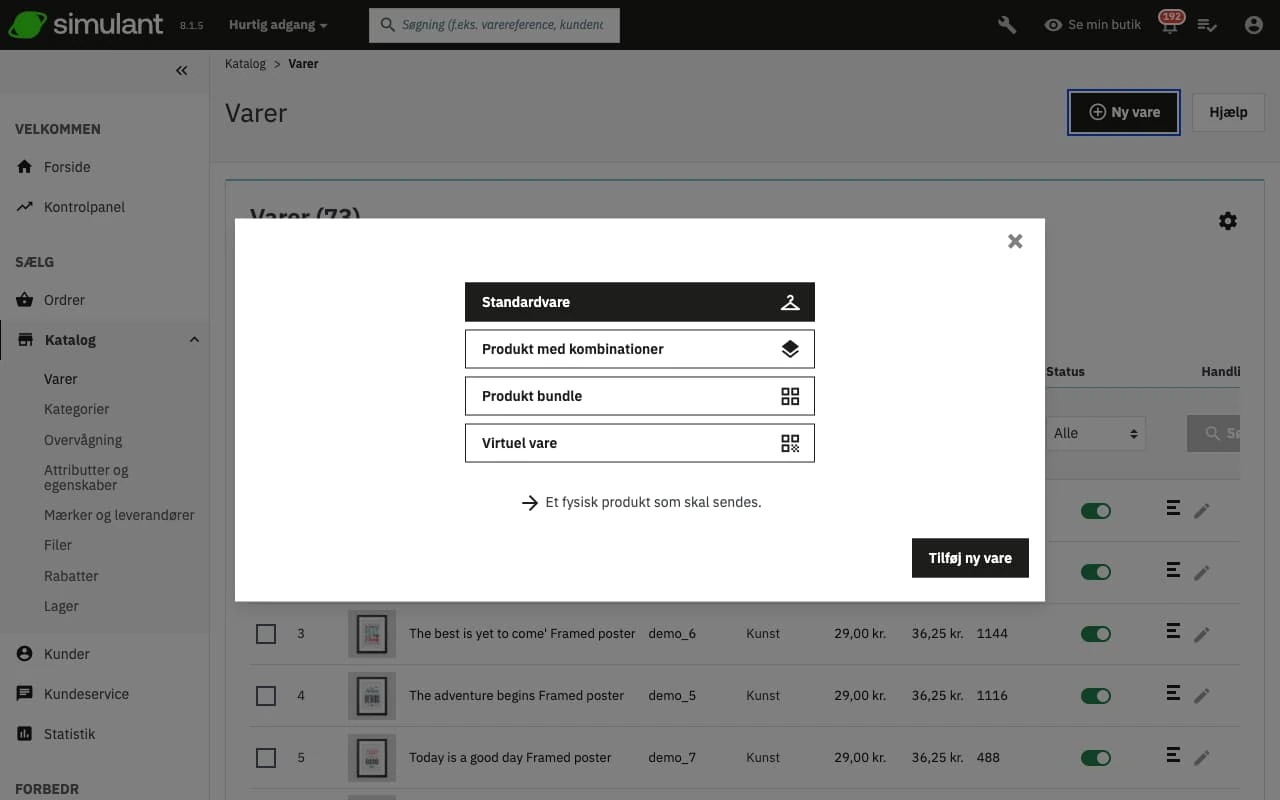
Task: Open the task list checkmark icon
Action: [x=1207, y=25]
